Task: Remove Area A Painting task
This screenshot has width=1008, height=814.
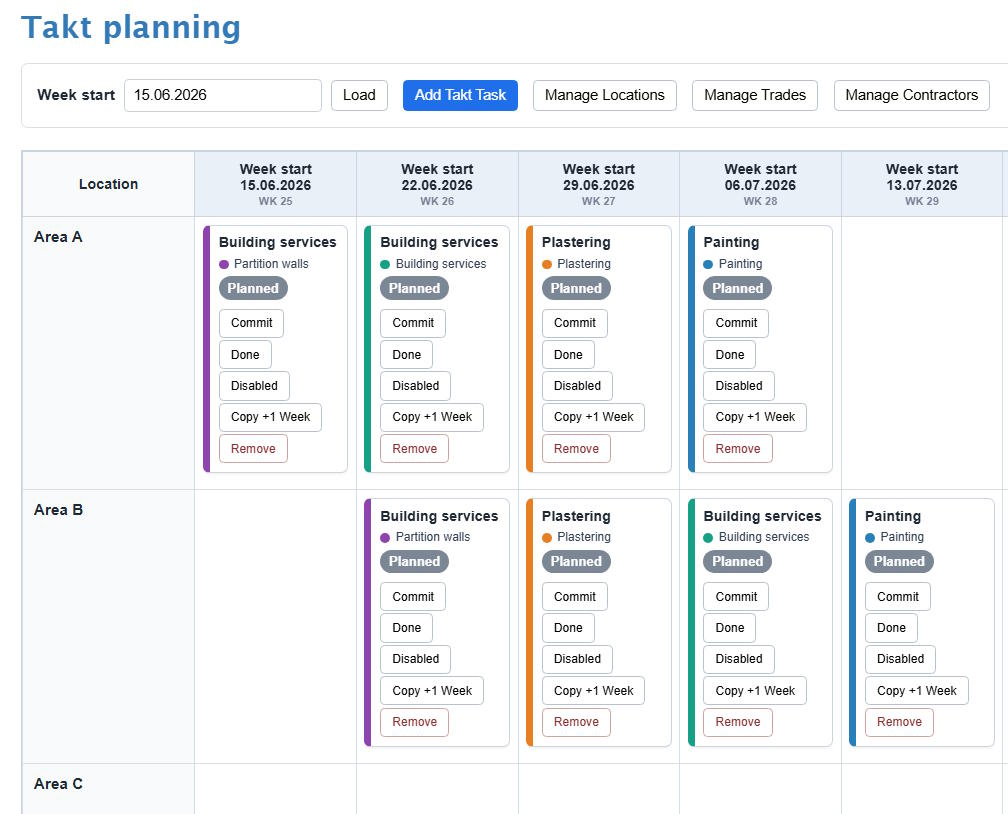Action: tap(737, 448)
